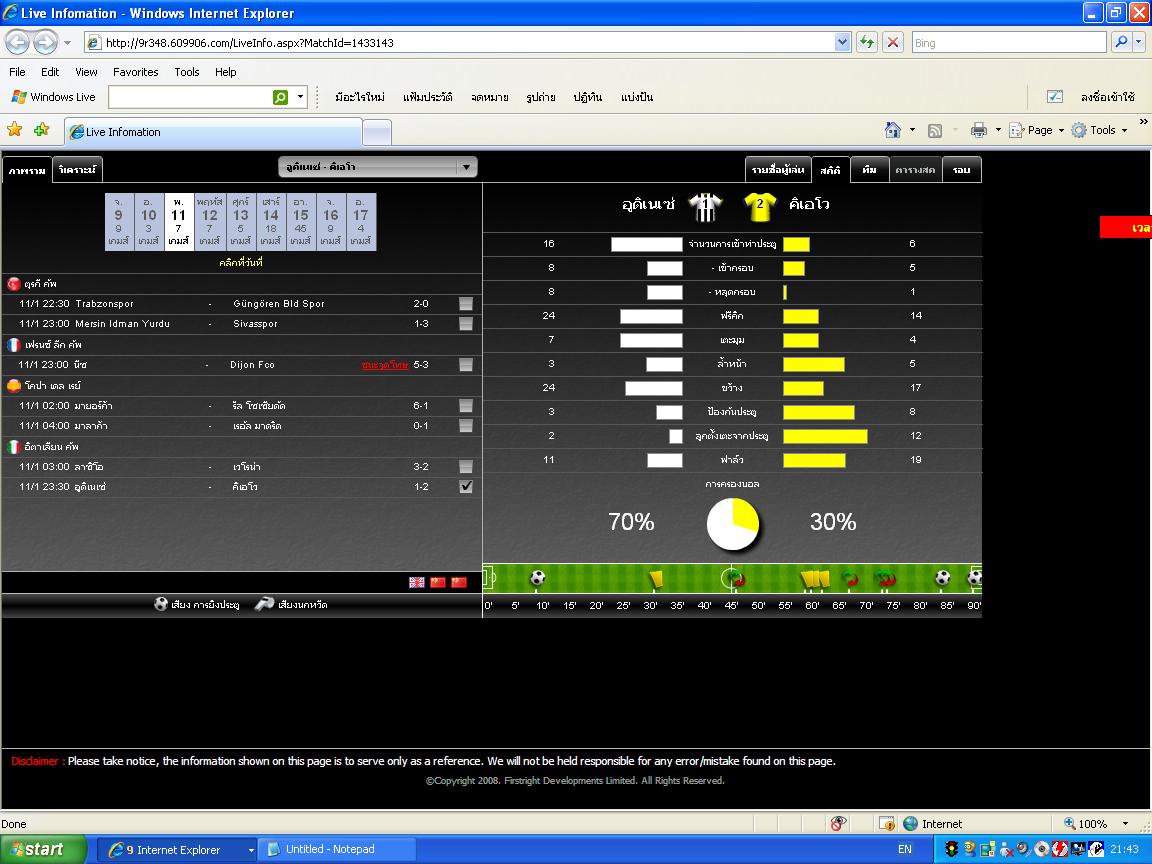Open the Tools dropdown in the command bar
The image size is (1152, 864).
(x=1101, y=130)
